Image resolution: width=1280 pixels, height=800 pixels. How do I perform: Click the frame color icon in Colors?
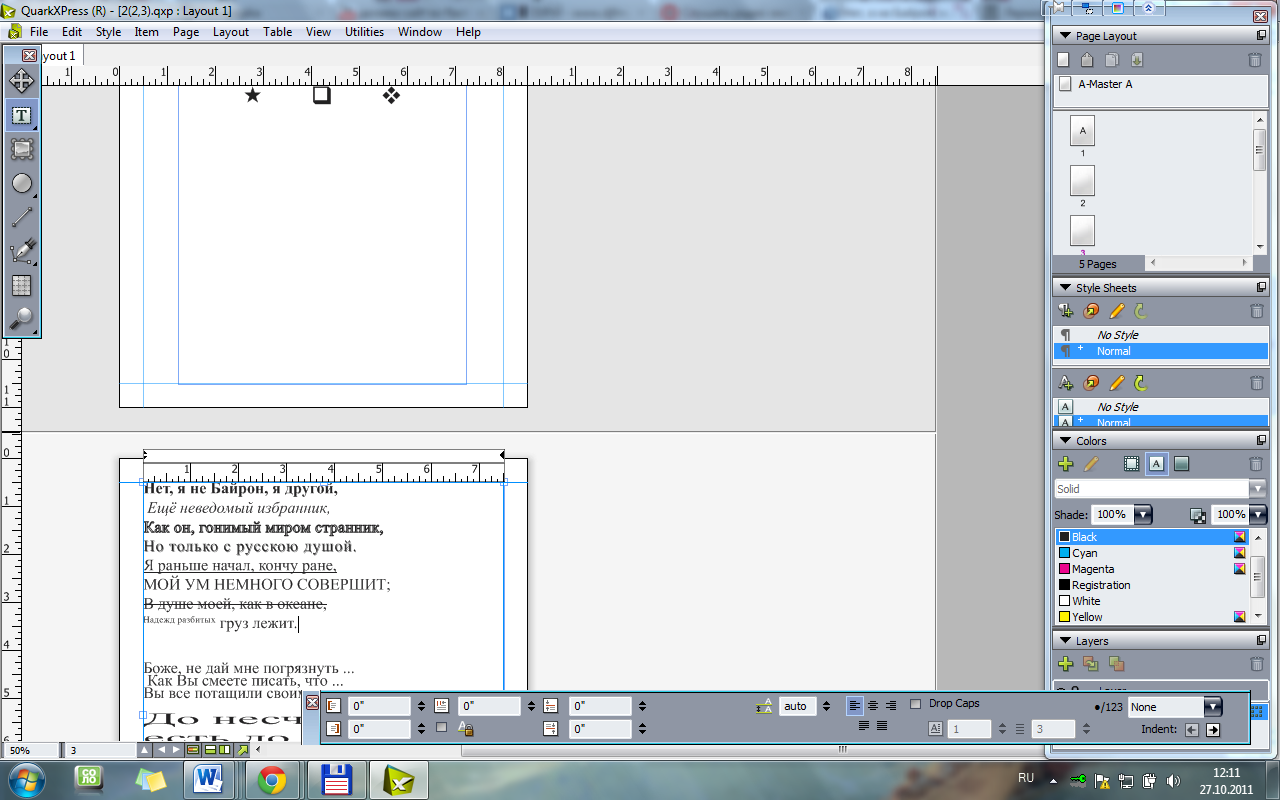pos(1132,464)
